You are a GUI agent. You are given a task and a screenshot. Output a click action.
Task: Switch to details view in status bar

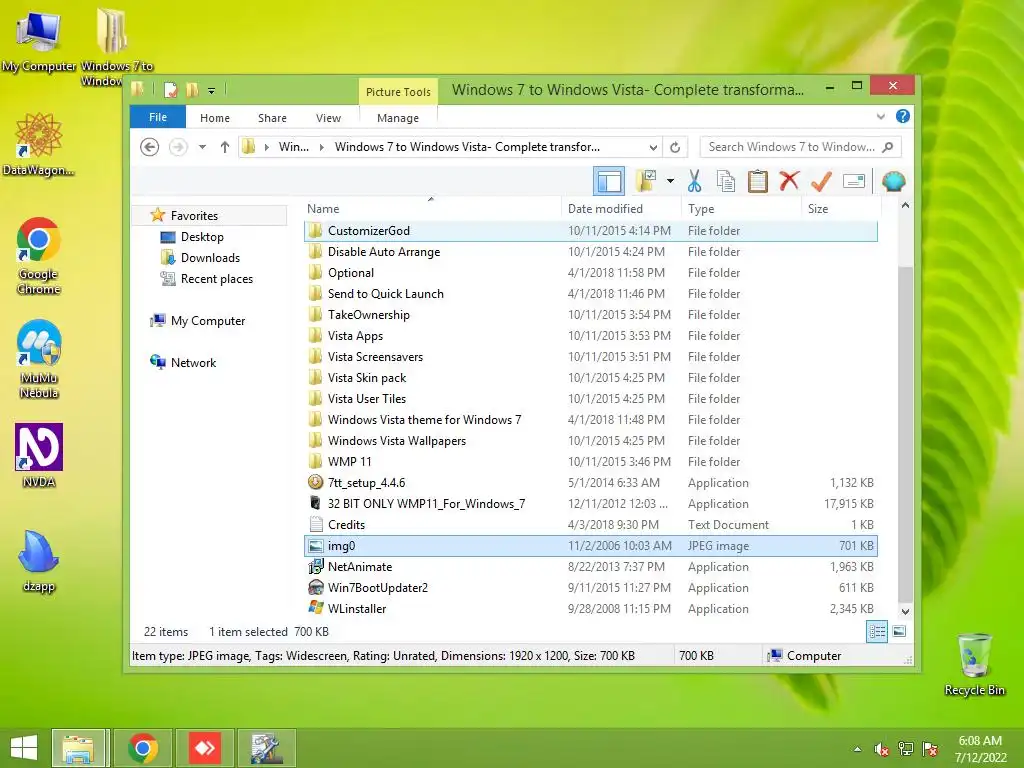click(877, 632)
